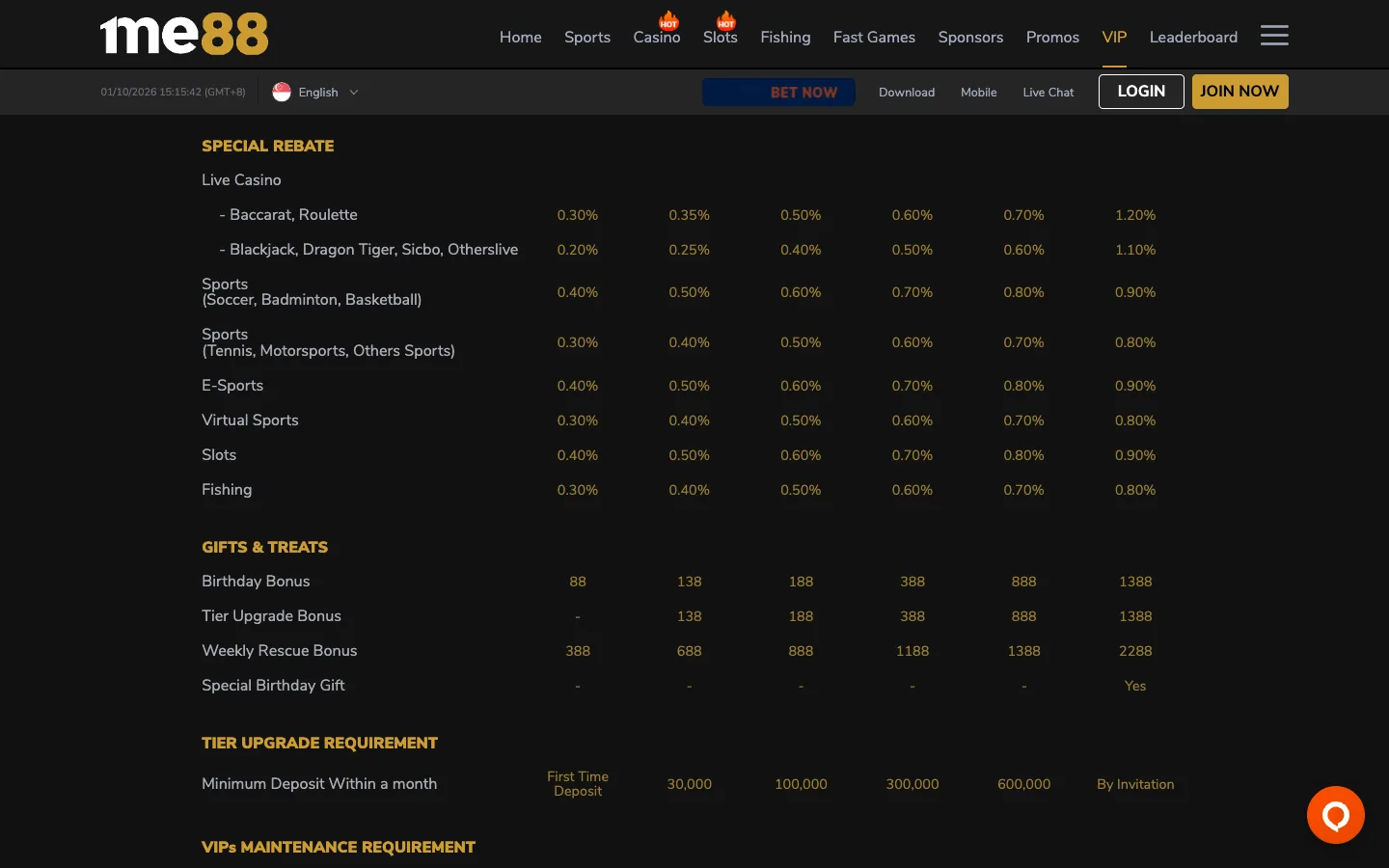Click the First Time Deposit value
Image resolution: width=1389 pixels, height=868 pixels.
[x=578, y=784]
